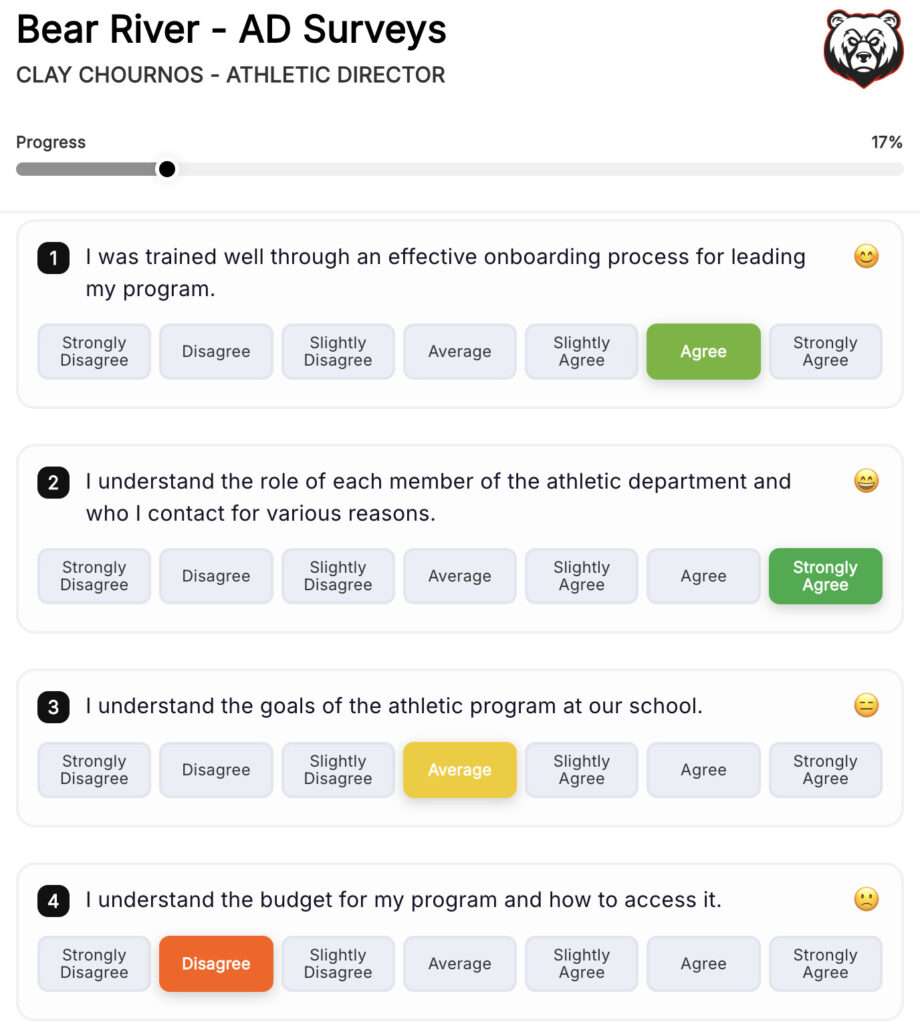Select Average for question 1
The height and width of the screenshot is (1024, 920).
point(460,351)
